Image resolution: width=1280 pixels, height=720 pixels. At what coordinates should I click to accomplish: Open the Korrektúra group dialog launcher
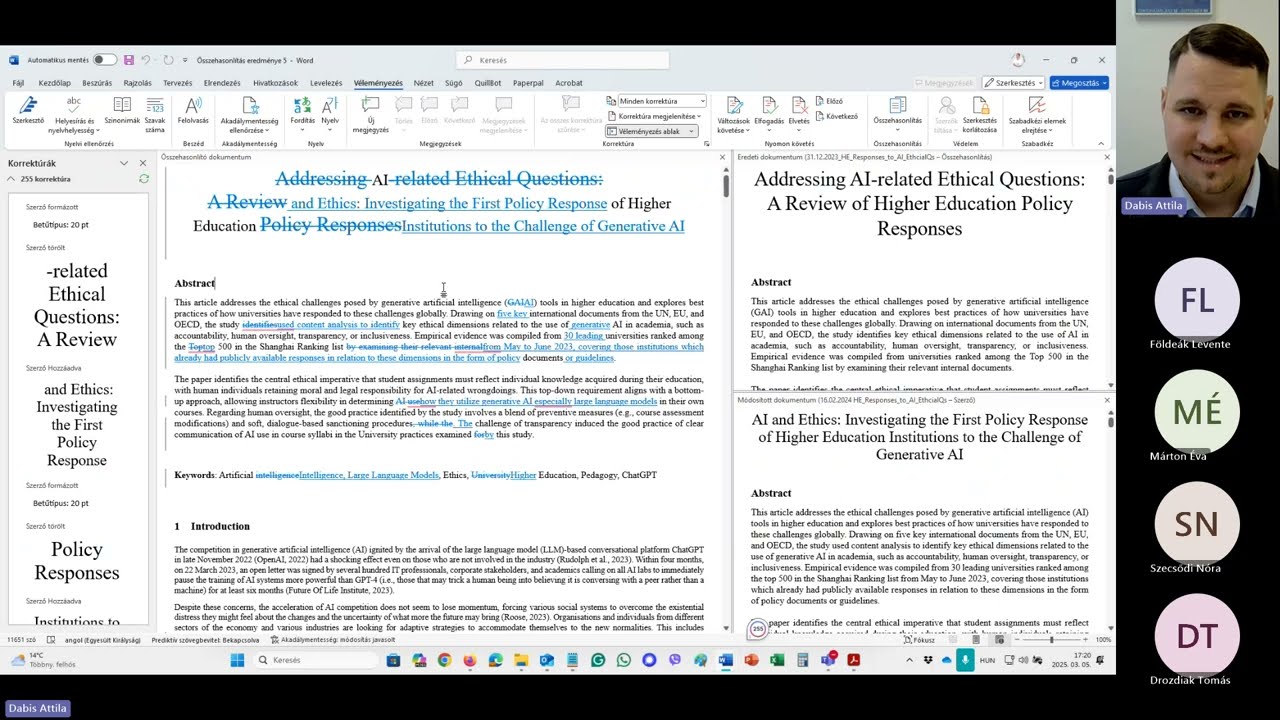706,143
